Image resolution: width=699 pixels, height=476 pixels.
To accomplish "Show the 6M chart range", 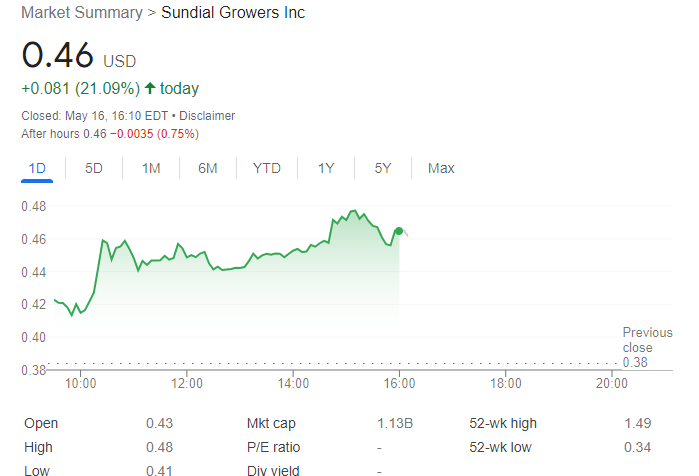I will click(208, 168).
